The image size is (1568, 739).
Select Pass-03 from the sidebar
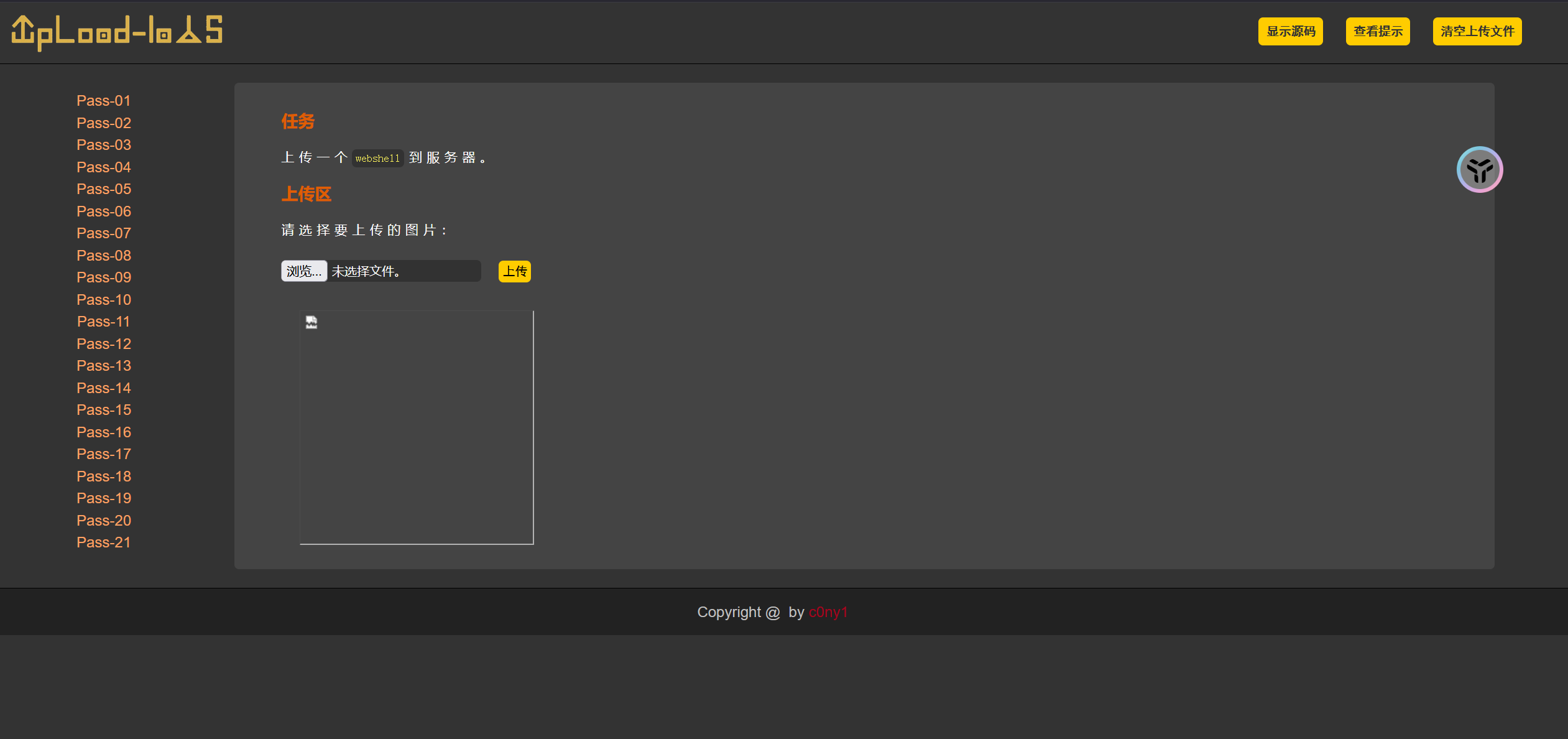[x=104, y=145]
